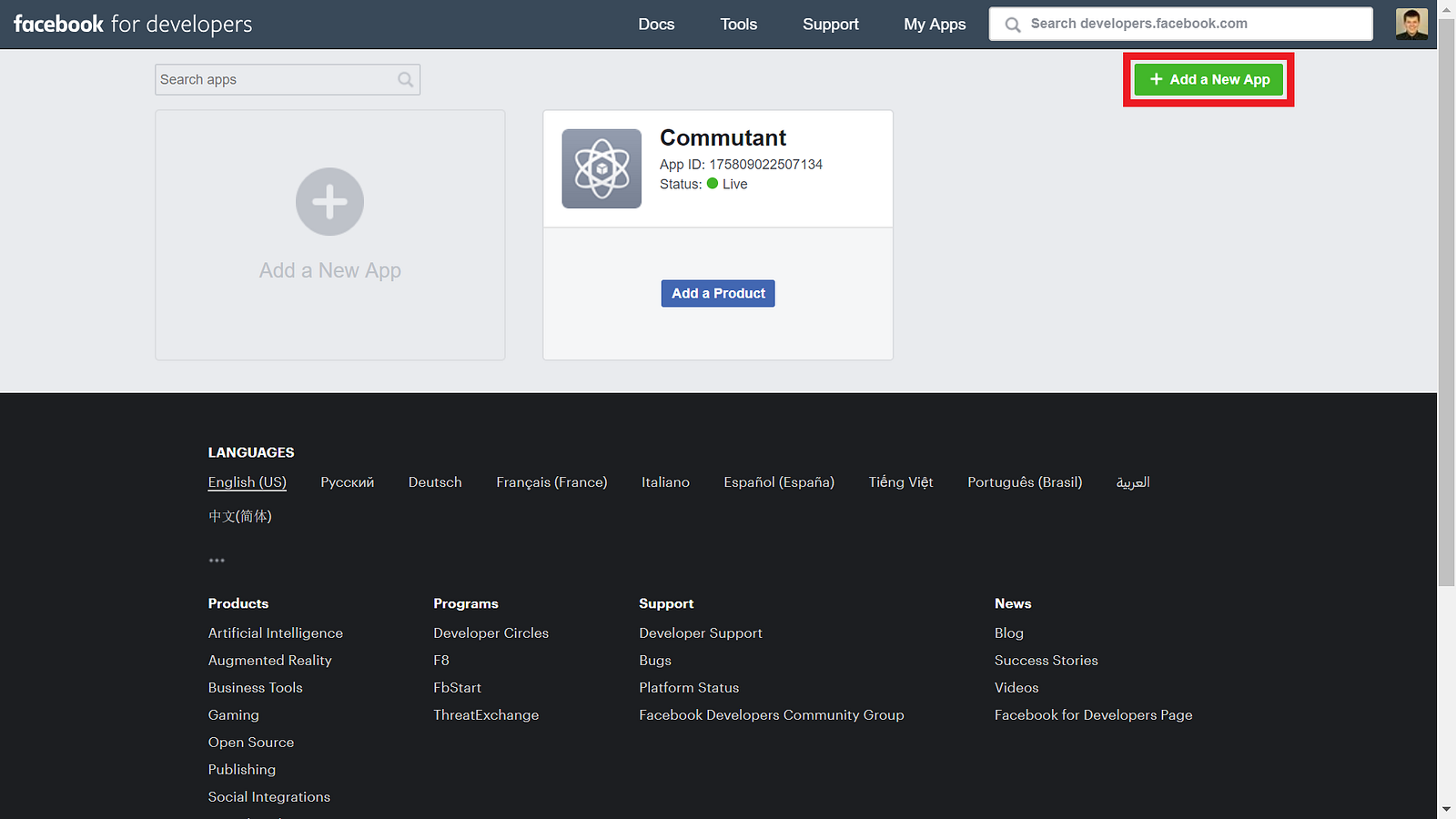Open the Developer Support link

pos(701,633)
